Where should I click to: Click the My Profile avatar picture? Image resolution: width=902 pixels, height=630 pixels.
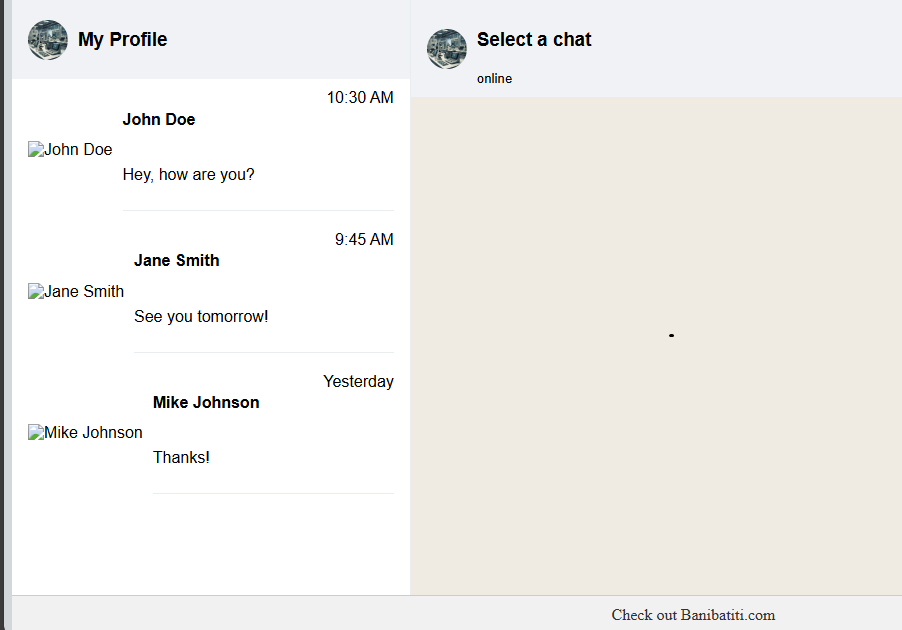point(48,40)
